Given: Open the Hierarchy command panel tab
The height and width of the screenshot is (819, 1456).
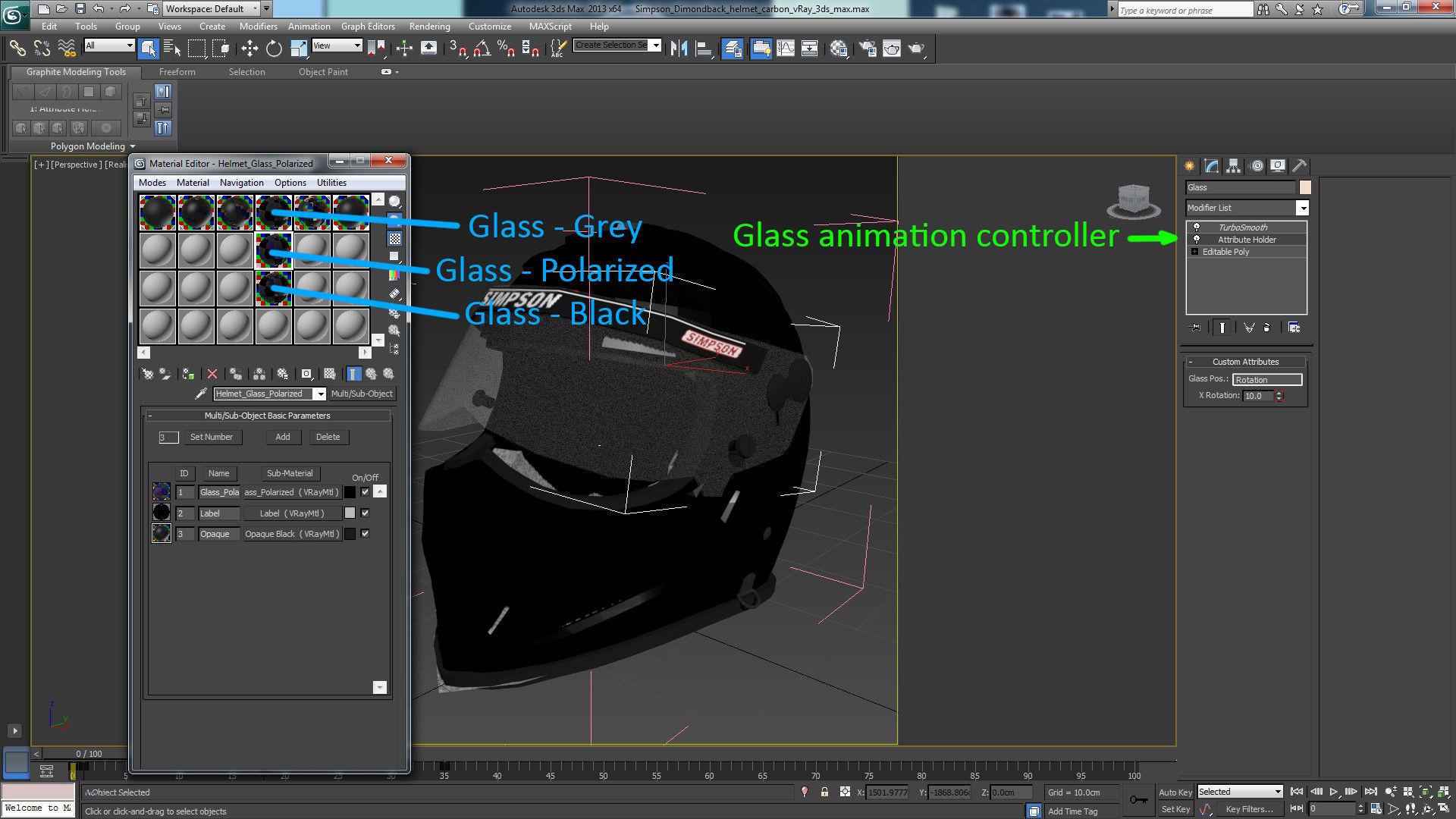Looking at the screenshot, I should pos(1234,165).
